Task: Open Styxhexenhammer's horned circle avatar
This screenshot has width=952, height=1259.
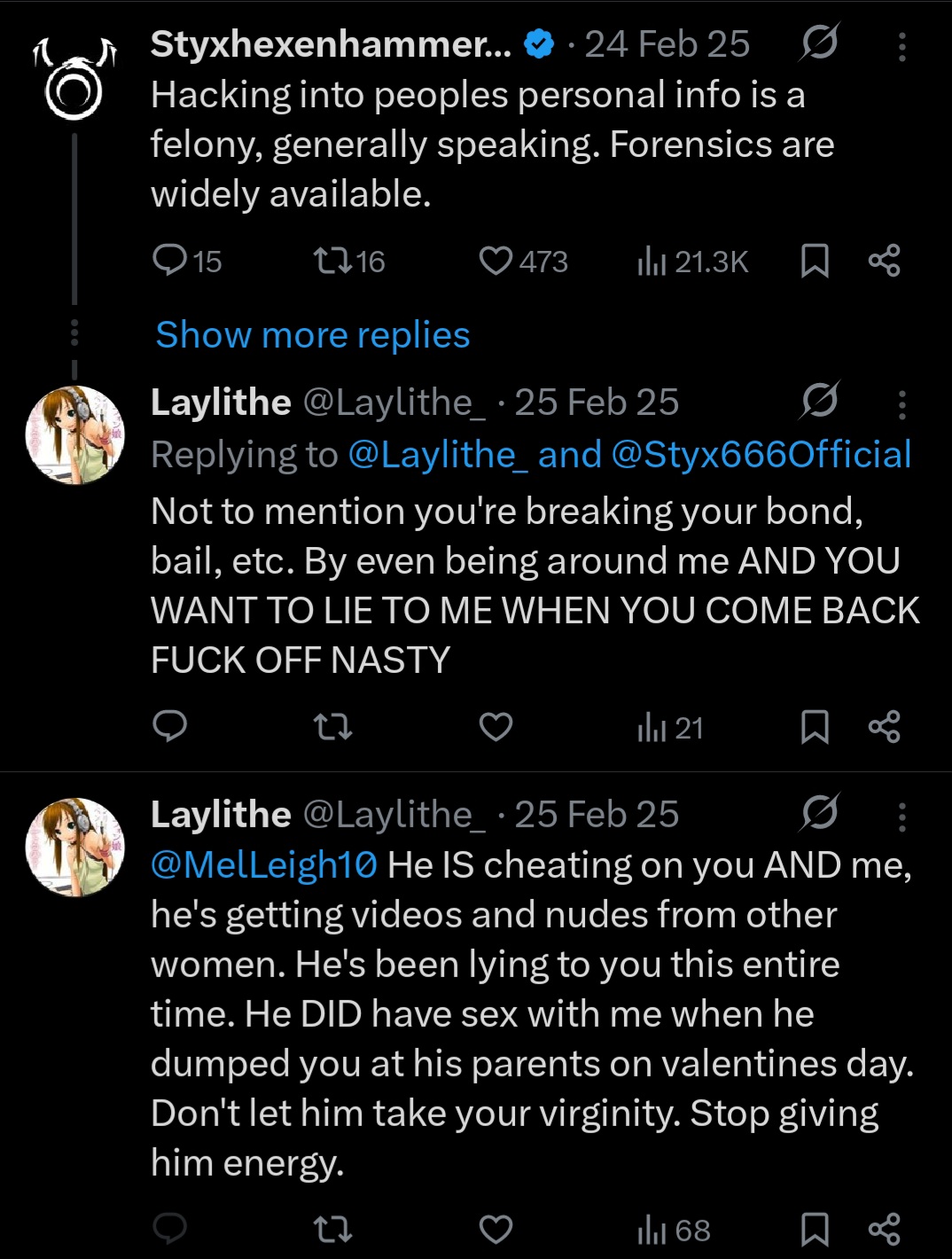Action: (x=74, y=80)
